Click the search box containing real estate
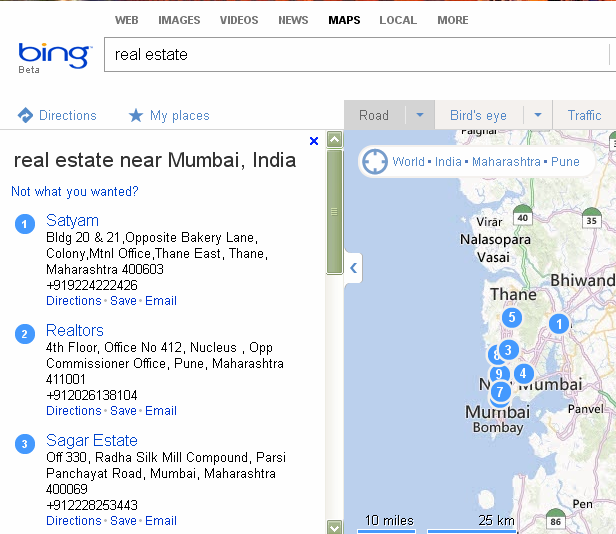Image resolution: width=616 pixels, height=534 pixels. click(358, 55)
